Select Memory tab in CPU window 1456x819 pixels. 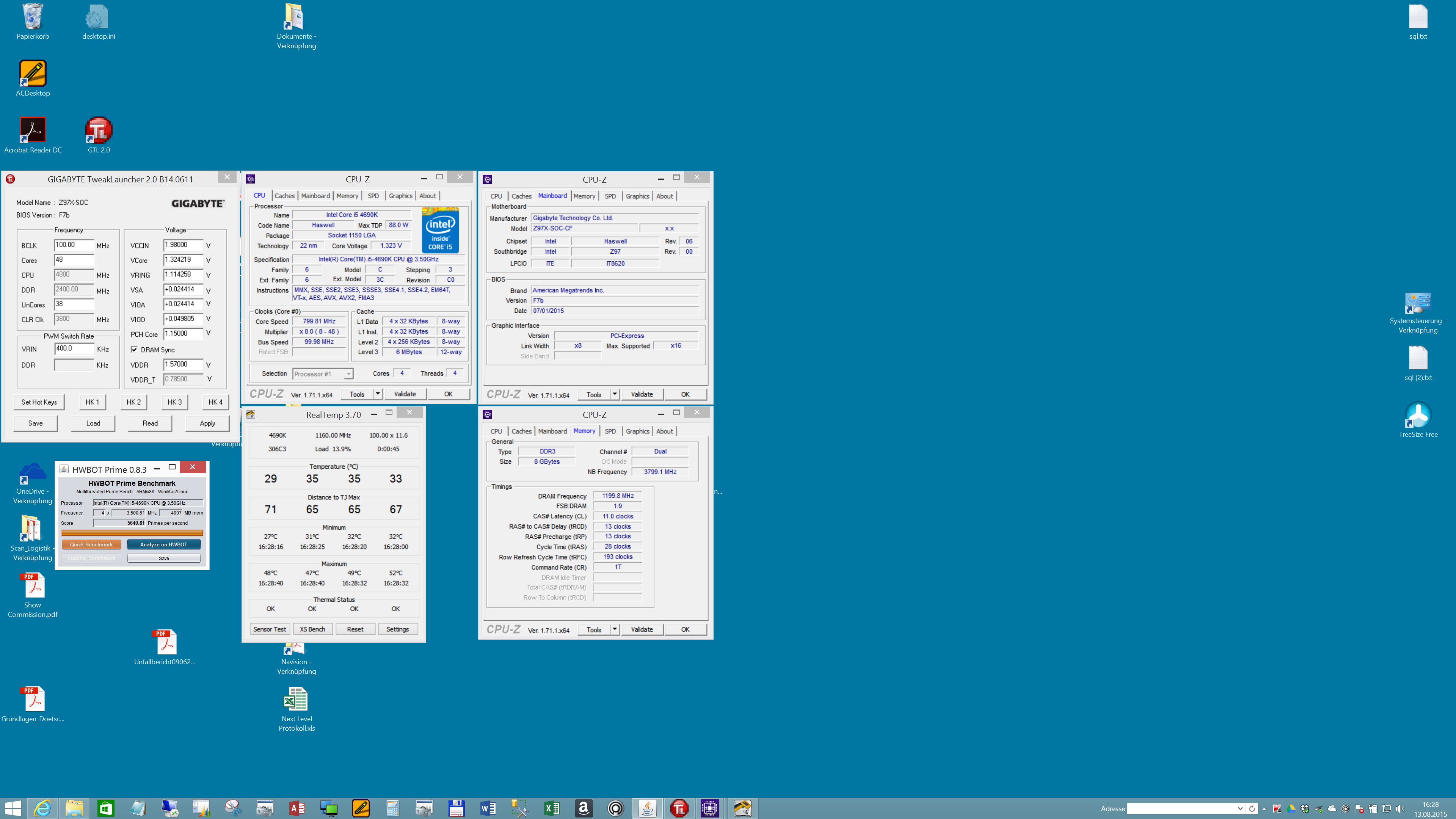pos(347,196)
